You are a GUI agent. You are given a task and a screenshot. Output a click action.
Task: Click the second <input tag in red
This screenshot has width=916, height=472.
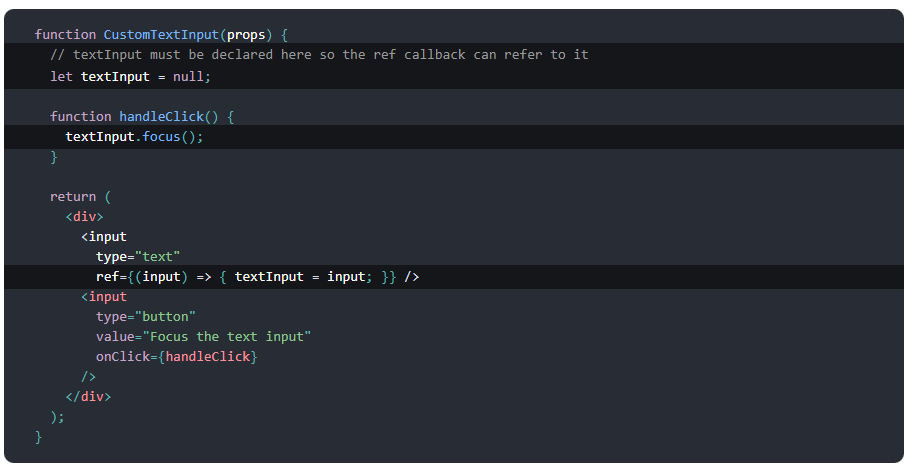pos(104,297)
